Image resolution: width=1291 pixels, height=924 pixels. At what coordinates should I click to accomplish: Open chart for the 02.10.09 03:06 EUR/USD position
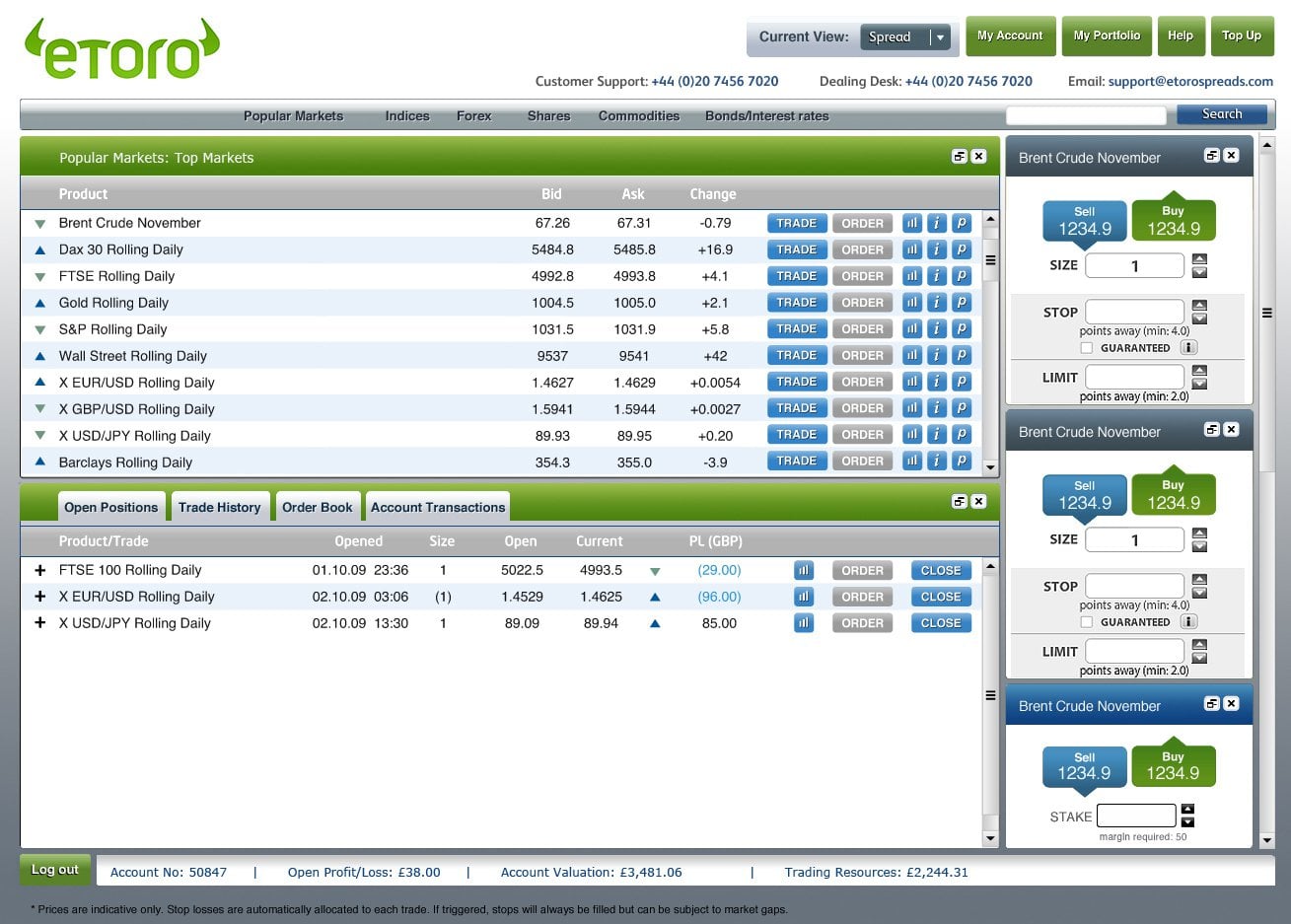coord(804,597)
